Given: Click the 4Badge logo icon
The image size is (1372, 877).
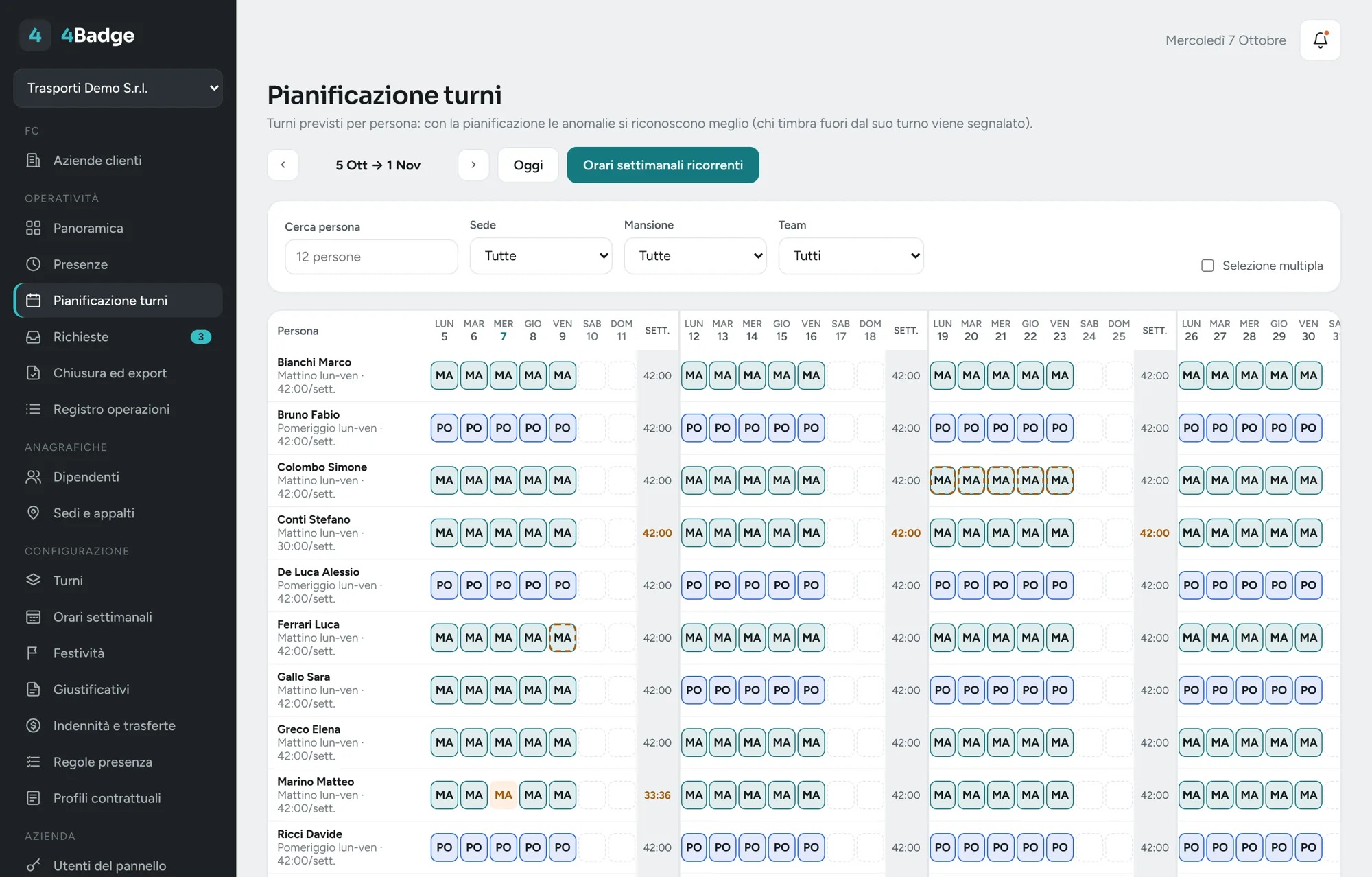Looking at the screenshot, I should click(x=35, y=35).
